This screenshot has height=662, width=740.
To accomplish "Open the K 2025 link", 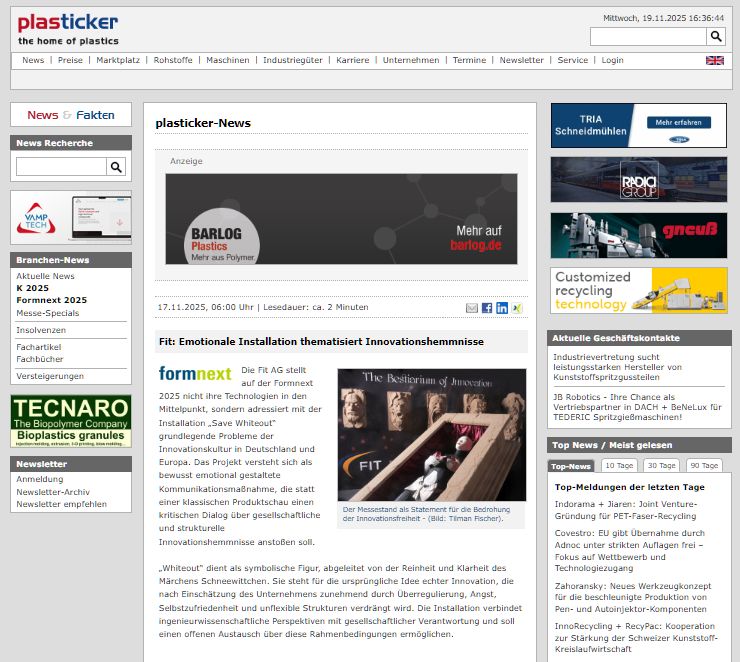I will tap(33, 288).
